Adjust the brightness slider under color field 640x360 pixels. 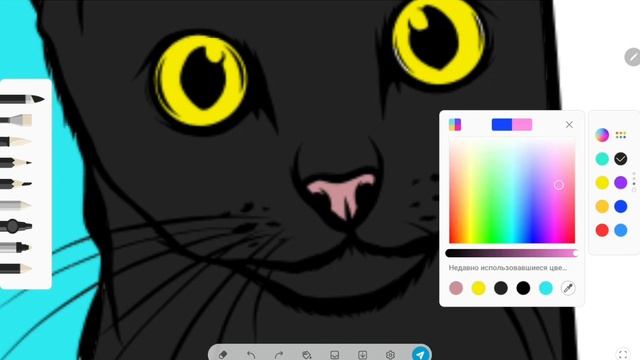click(512, 253)
